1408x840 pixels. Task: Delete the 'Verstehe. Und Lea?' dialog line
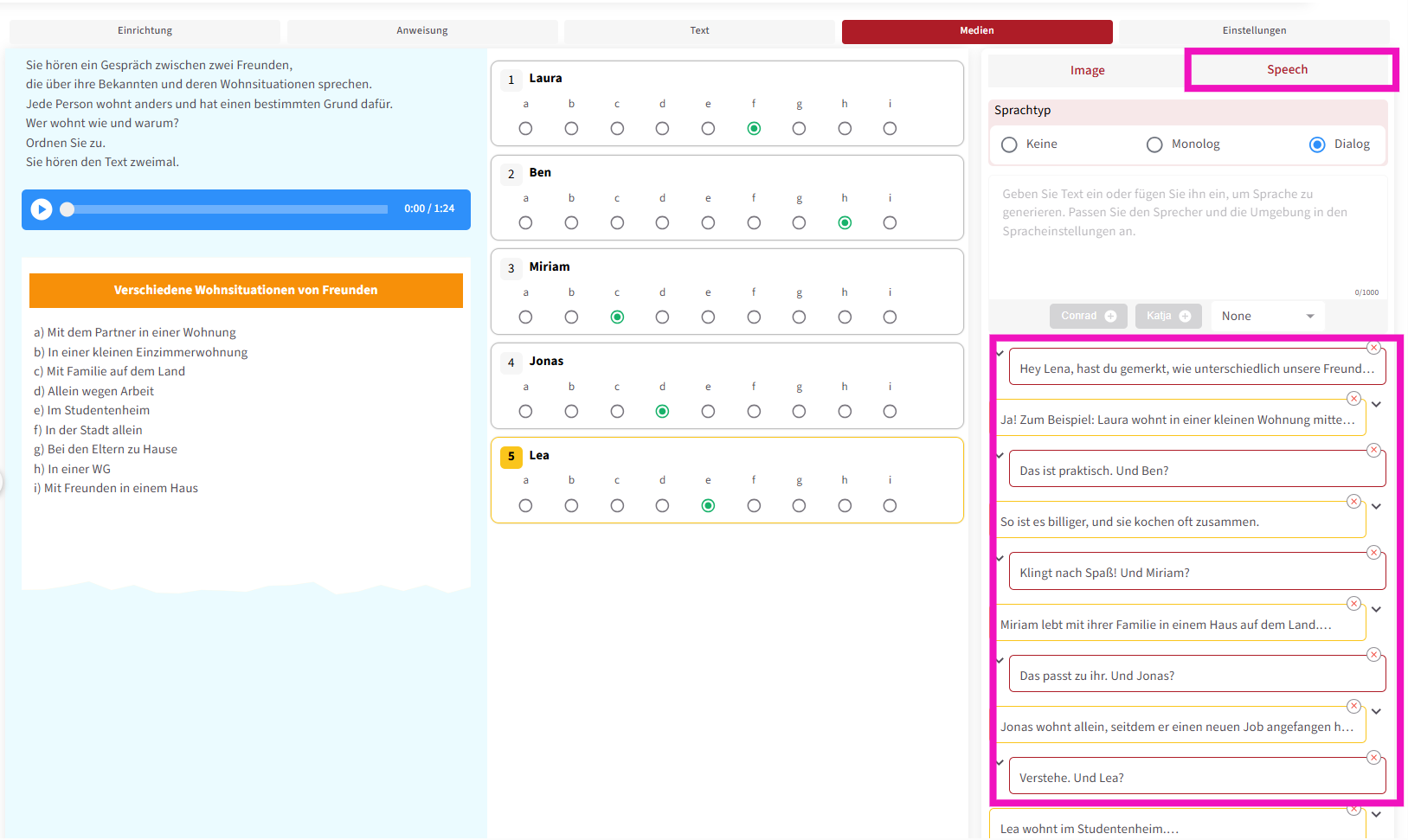[x=1373, y=758]
